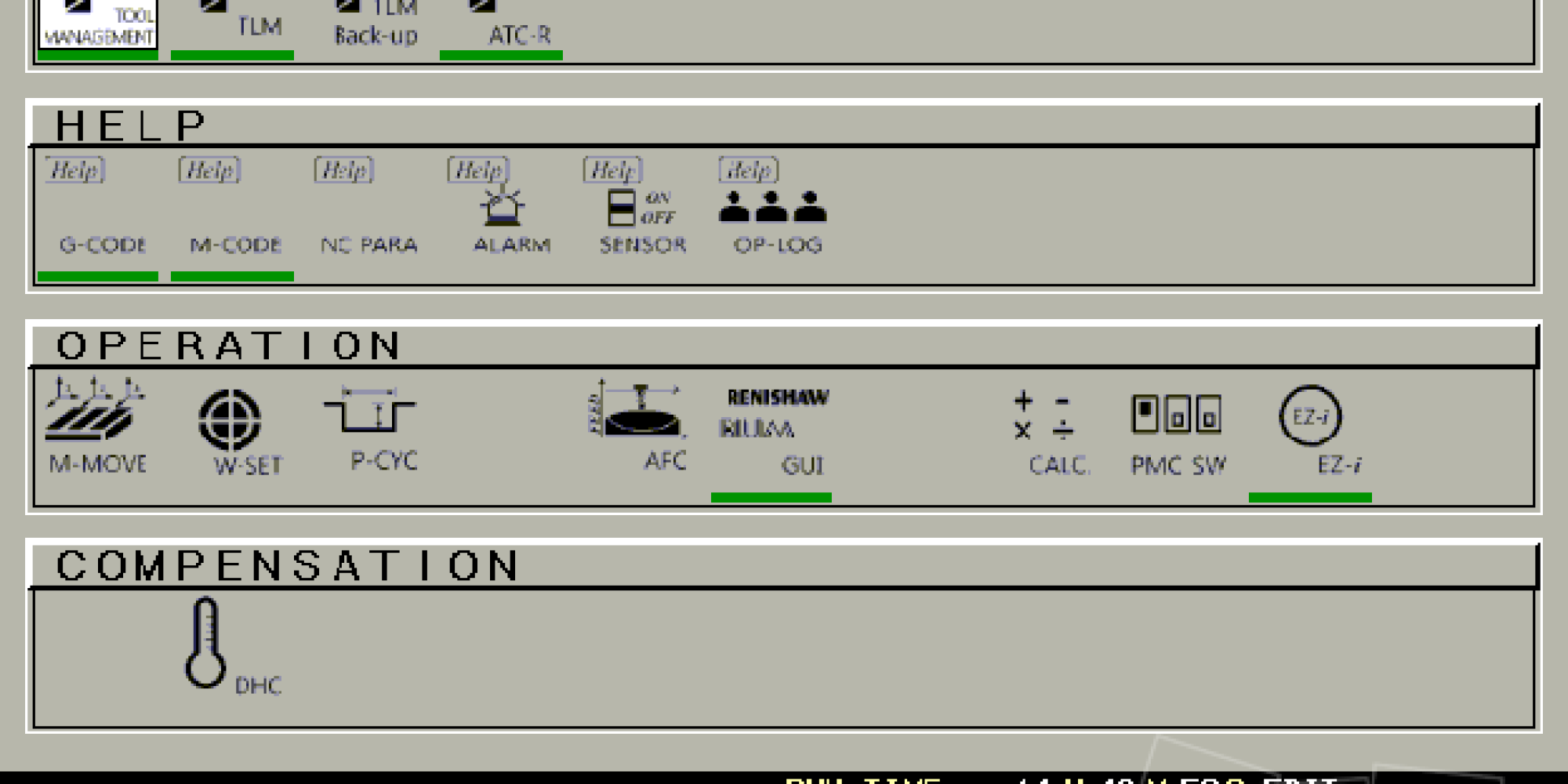Open the TLM tool icon

pos(233,24)
